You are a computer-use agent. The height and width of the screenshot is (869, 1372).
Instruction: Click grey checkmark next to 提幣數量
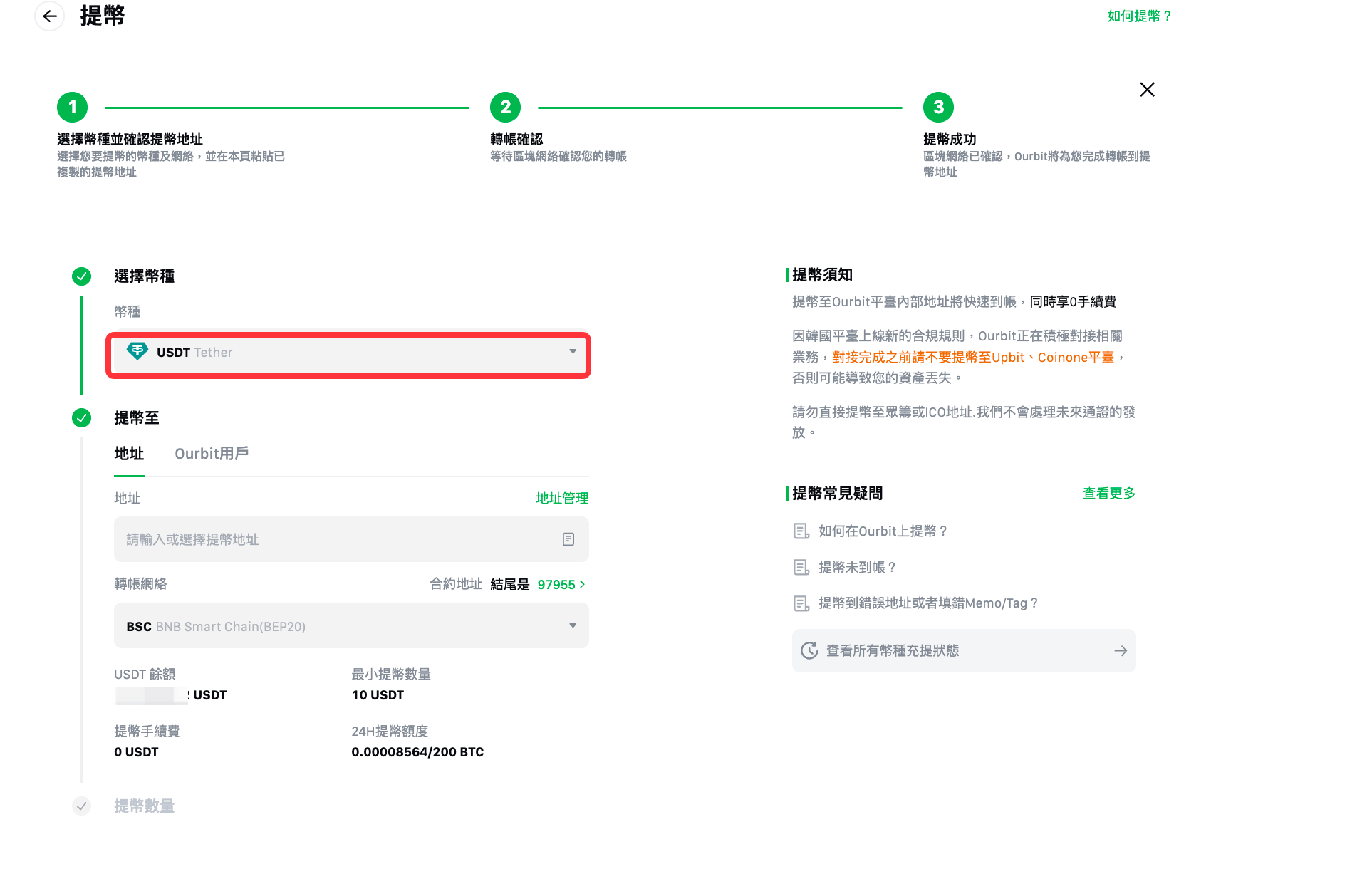(x=82, y=806)
